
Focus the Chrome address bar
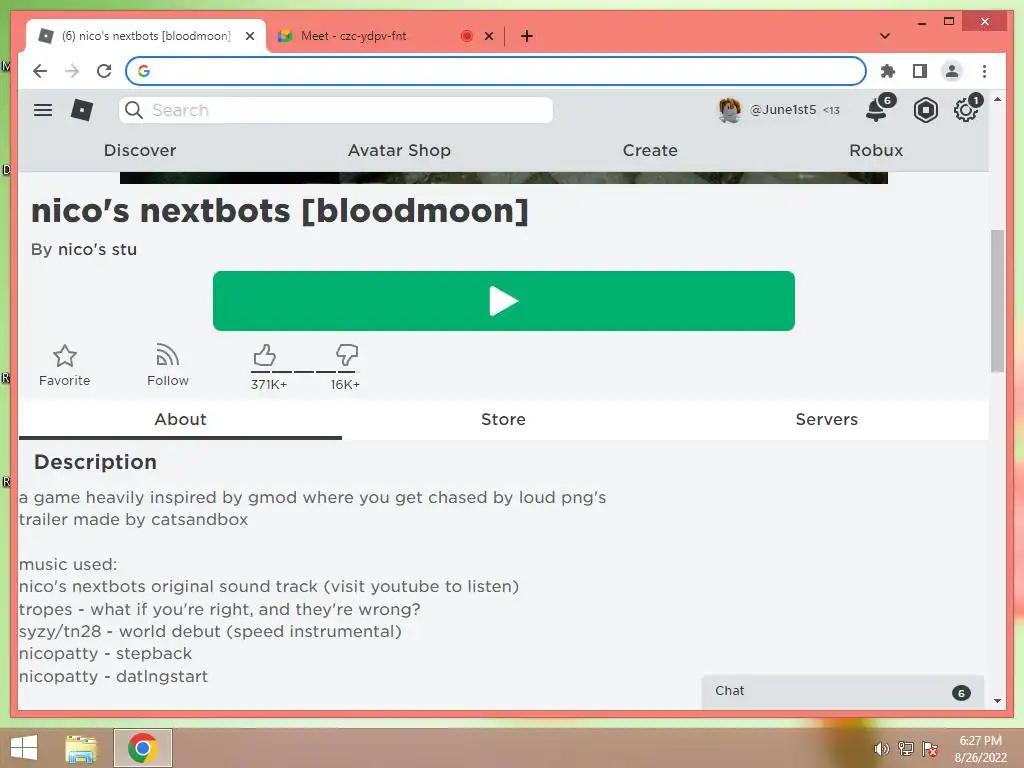point(496,71)
